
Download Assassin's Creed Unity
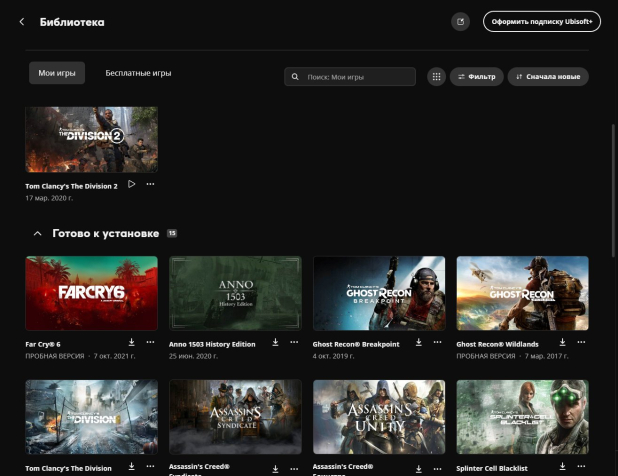(x=419, y=469)
